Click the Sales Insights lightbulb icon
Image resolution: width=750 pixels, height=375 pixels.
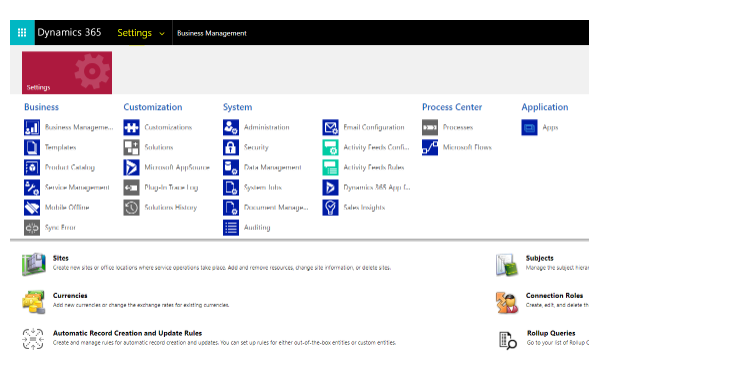pyautogui.click(x=331, y=208)
